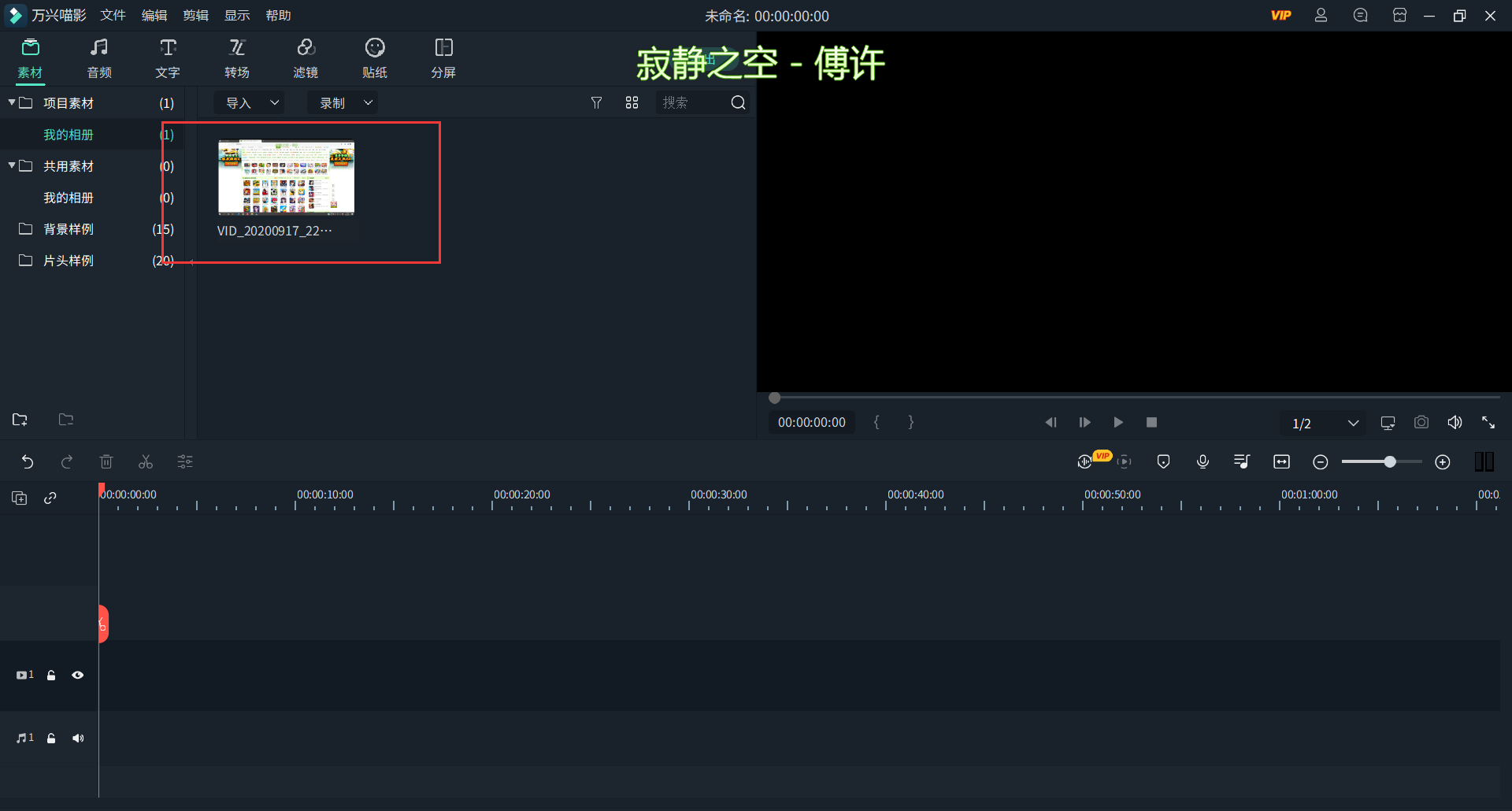Viewport: 1512px width, 811px height.
Task: Switch to the 转场 transitions tab
Action: 236,57
